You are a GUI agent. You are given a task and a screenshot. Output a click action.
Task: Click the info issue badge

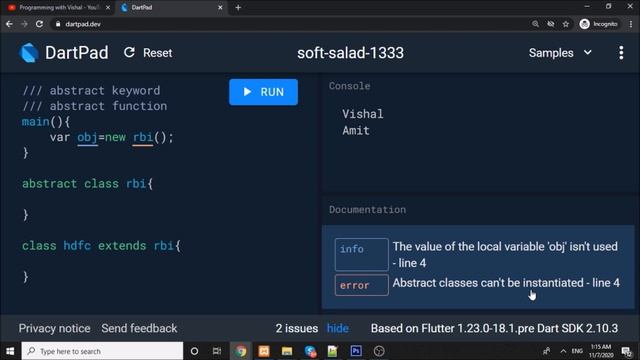pos(361,254)
